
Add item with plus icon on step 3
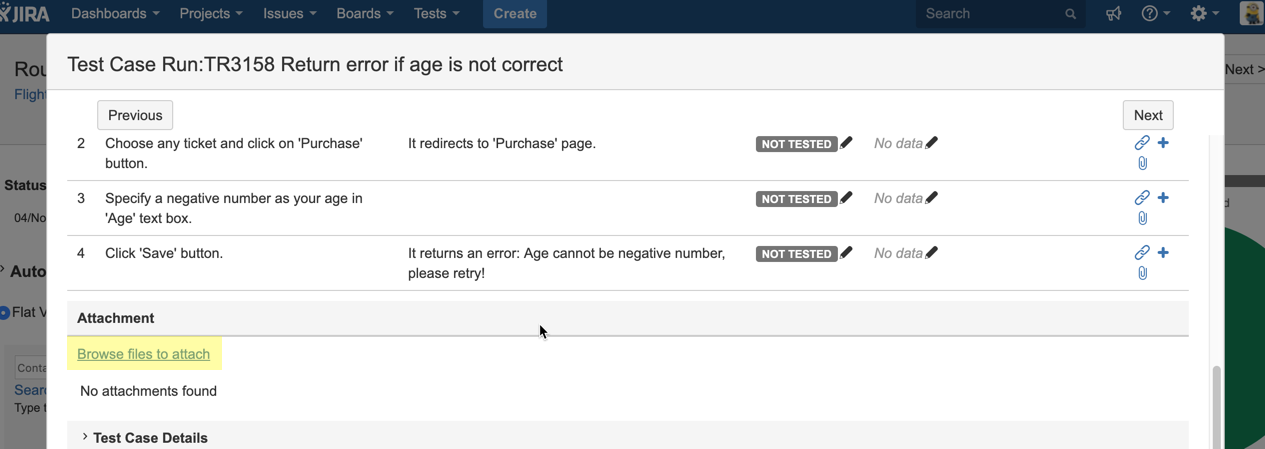point(1163,198)
